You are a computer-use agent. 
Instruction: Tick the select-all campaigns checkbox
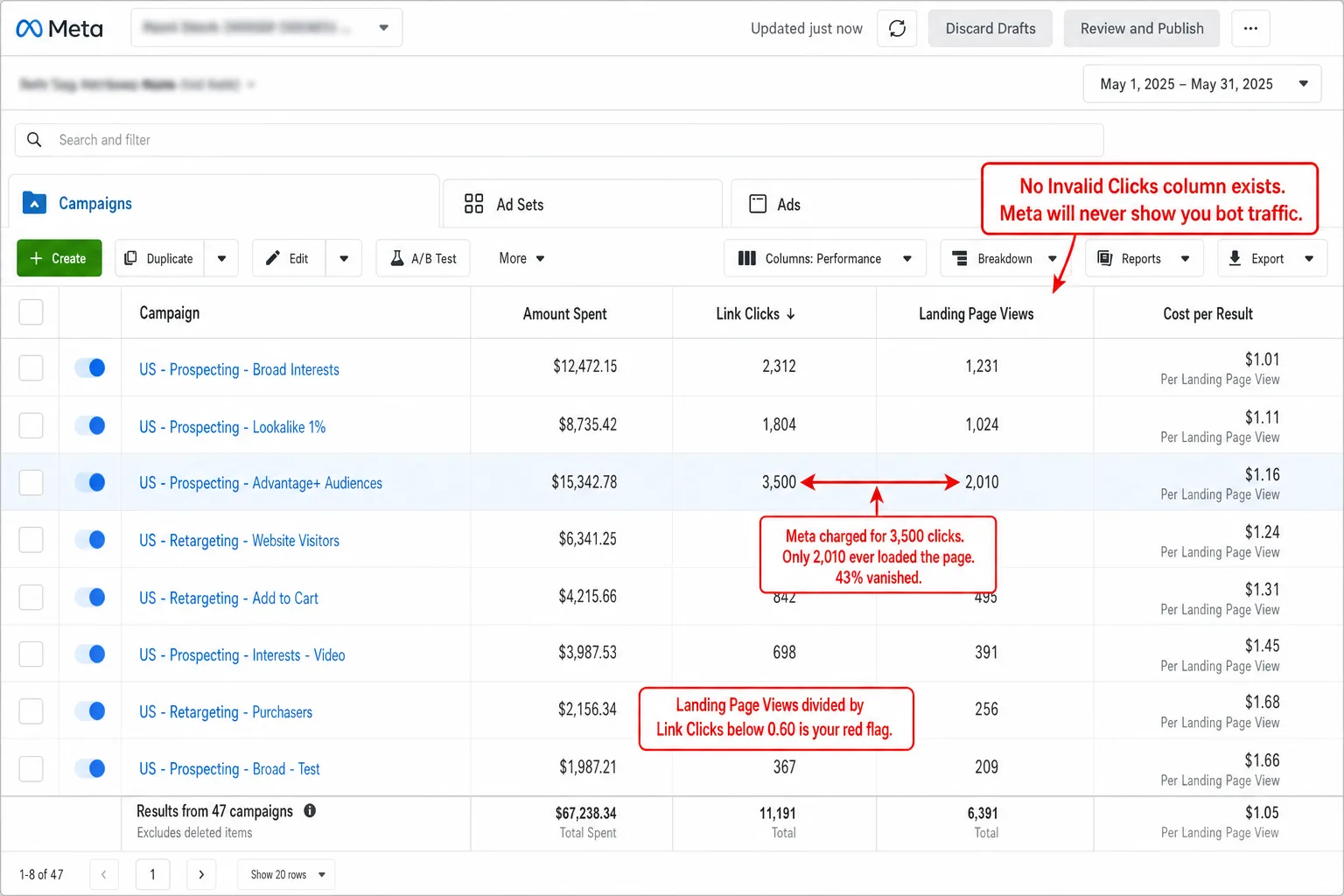pos(31,312)
